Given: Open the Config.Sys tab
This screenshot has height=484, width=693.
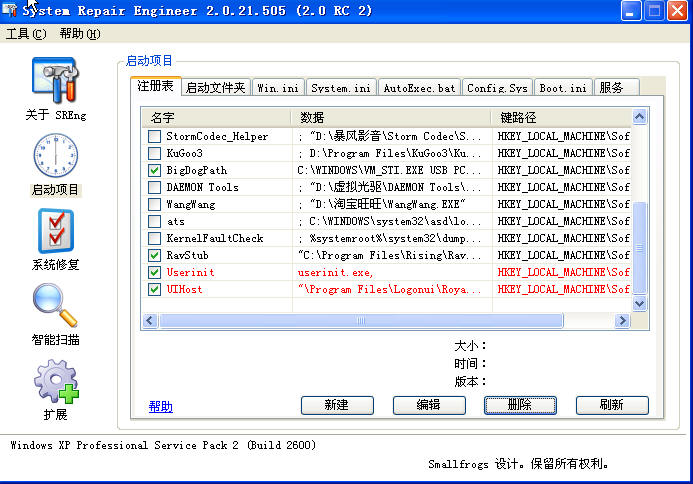Looking at the screenshot, I should pos(497,88).
